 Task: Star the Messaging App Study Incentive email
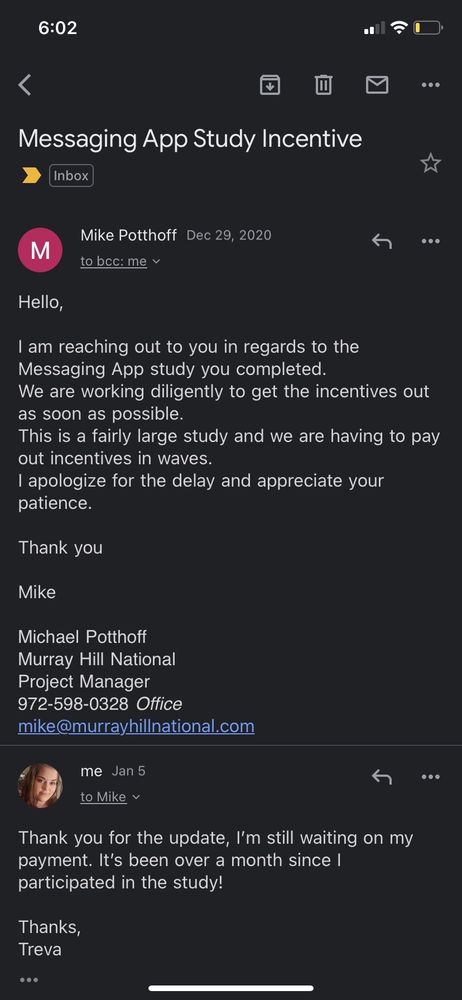click(x=431, y=163)
